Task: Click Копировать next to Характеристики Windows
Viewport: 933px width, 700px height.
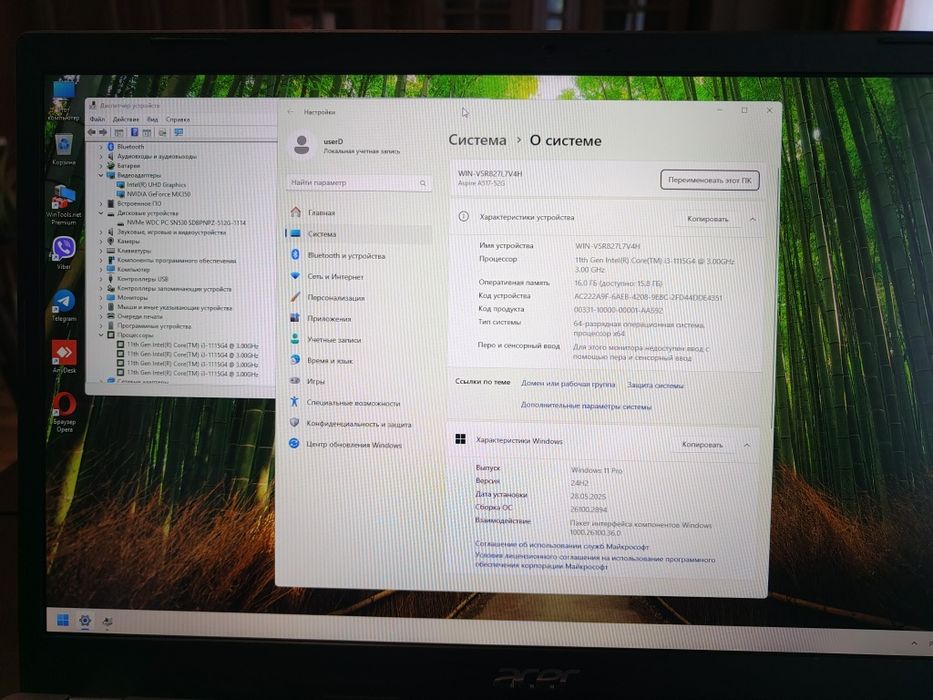Action: point(702,445)
